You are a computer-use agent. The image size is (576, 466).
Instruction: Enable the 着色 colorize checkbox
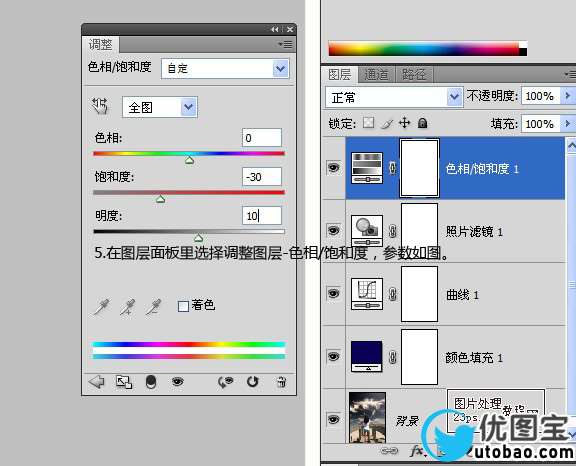[183, 306]
